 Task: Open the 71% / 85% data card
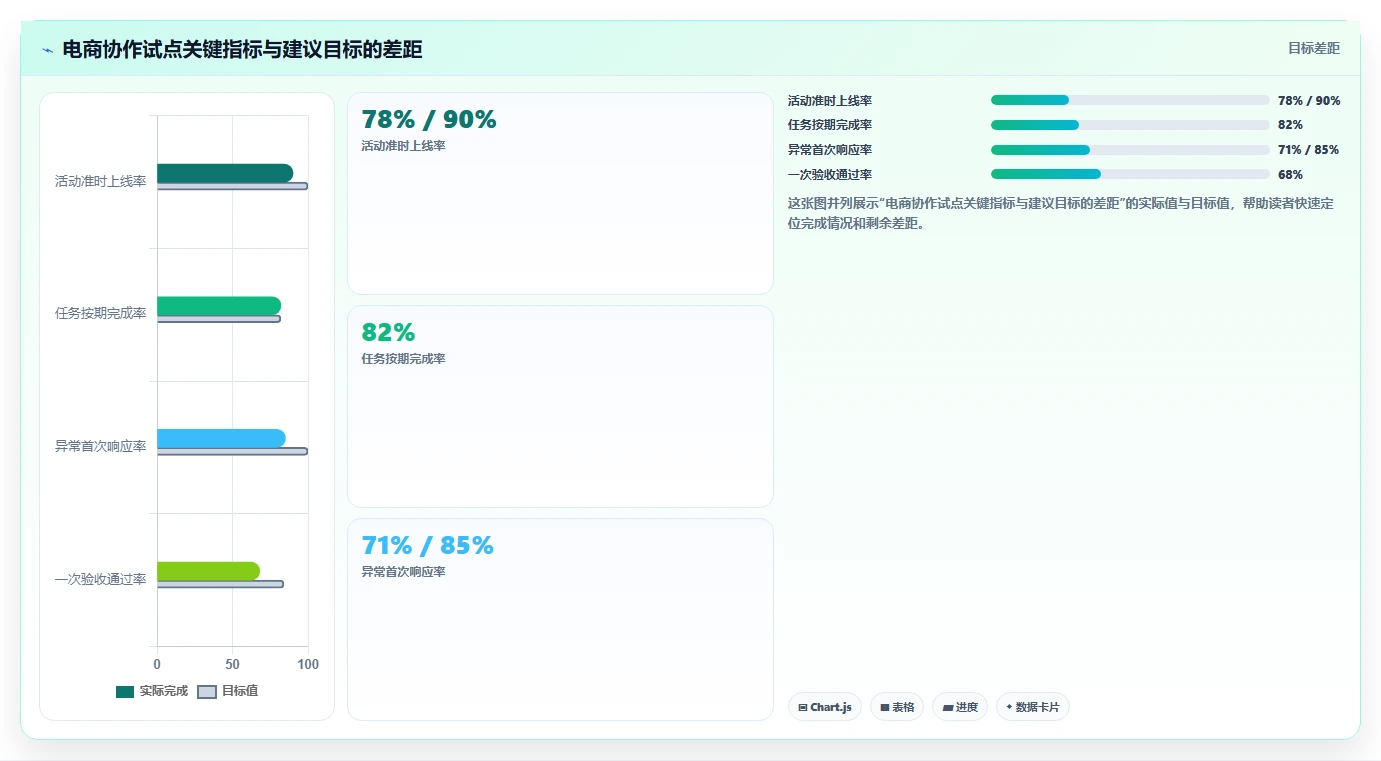pyautogui.click(x=560, y=619)
